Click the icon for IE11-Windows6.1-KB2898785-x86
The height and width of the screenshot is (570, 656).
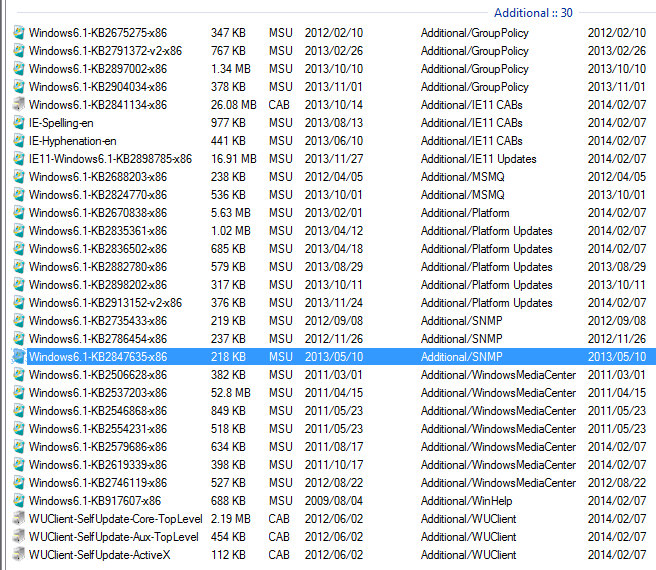click(x=18, y=159)
